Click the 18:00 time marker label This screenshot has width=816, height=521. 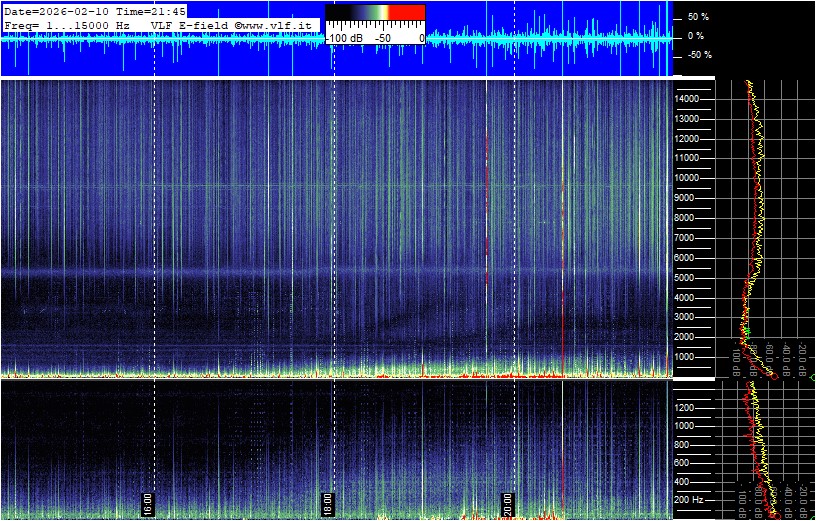click(327, 502)
